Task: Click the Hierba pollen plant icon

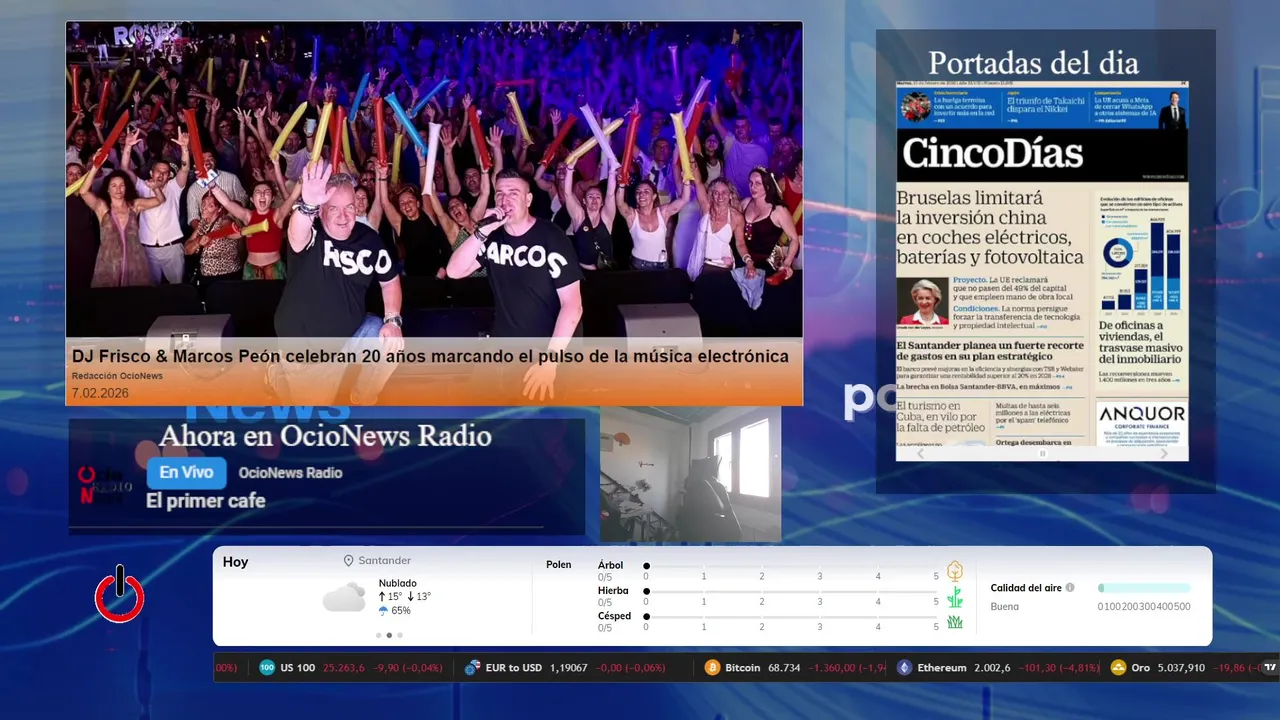Action: (955, 597)
